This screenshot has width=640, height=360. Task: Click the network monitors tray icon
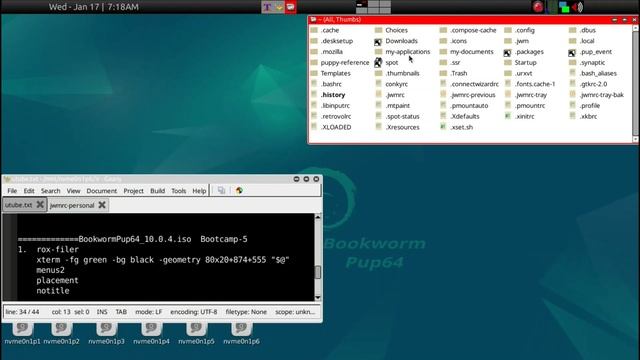[564, 7]
